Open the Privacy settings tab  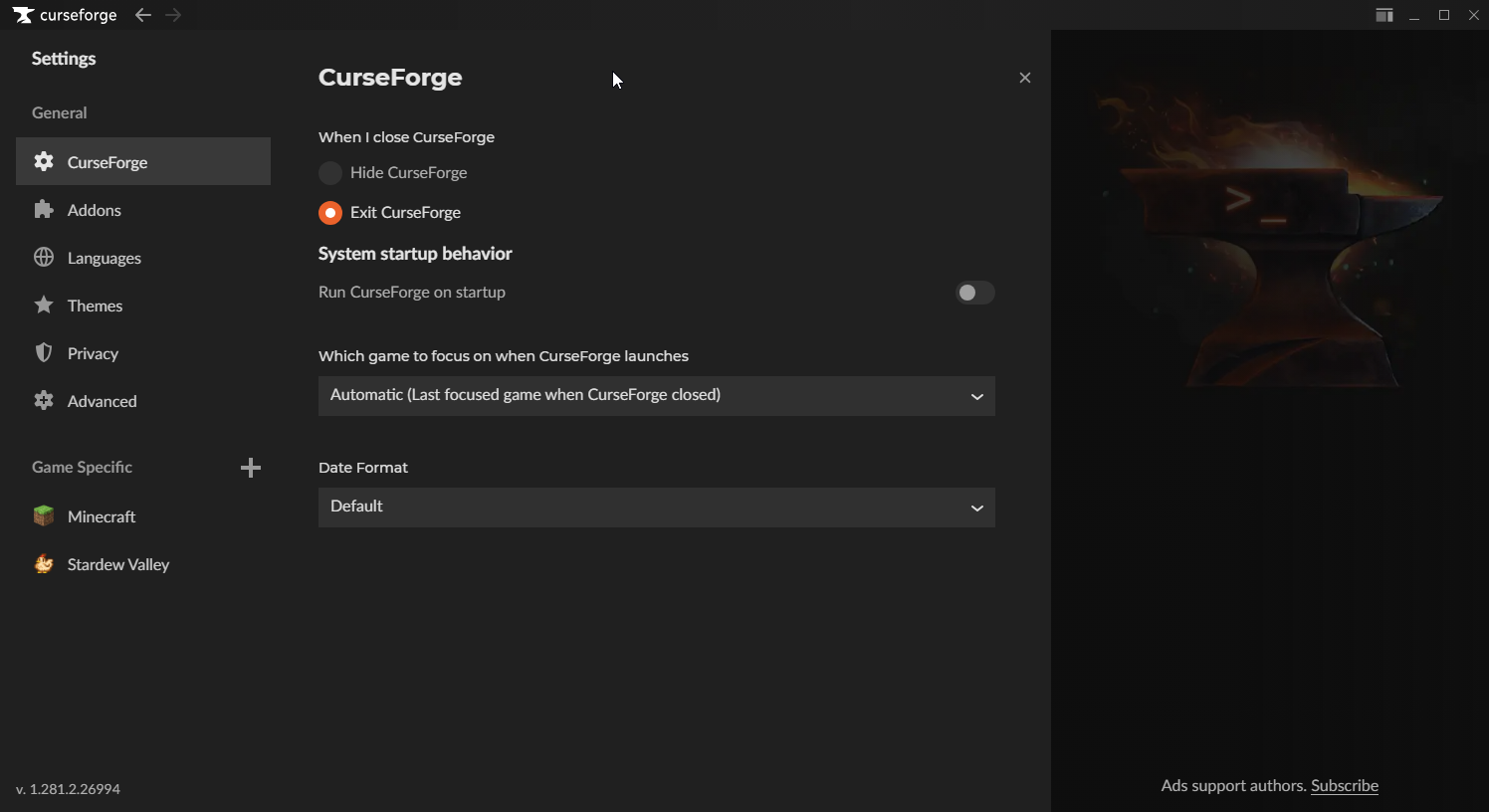143,352
